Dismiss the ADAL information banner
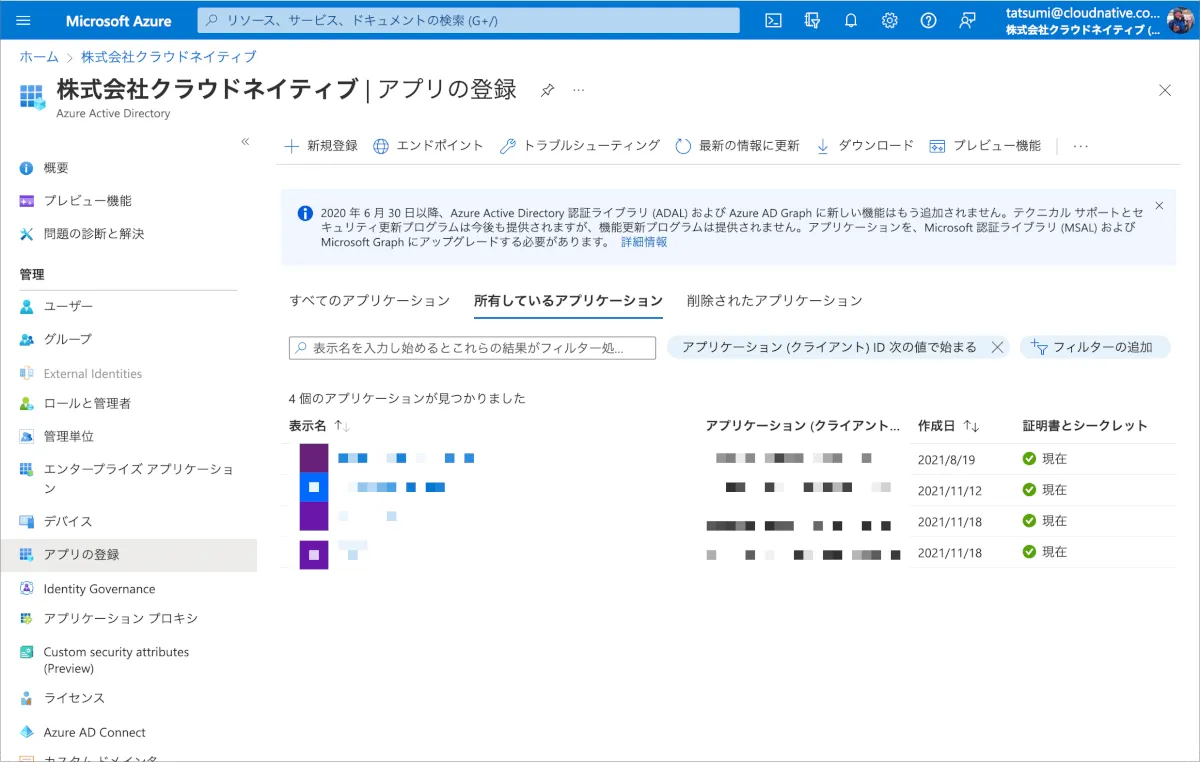 pyautogui.click(x=1159, y=205)
